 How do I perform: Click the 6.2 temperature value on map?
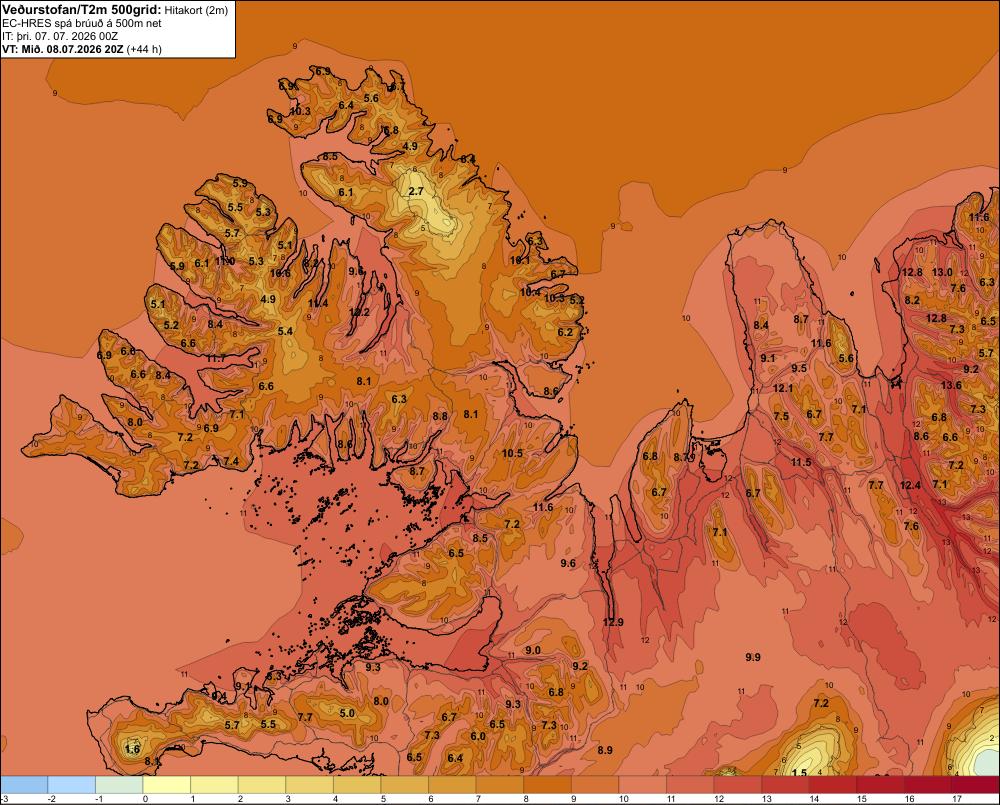coord(565,332)
